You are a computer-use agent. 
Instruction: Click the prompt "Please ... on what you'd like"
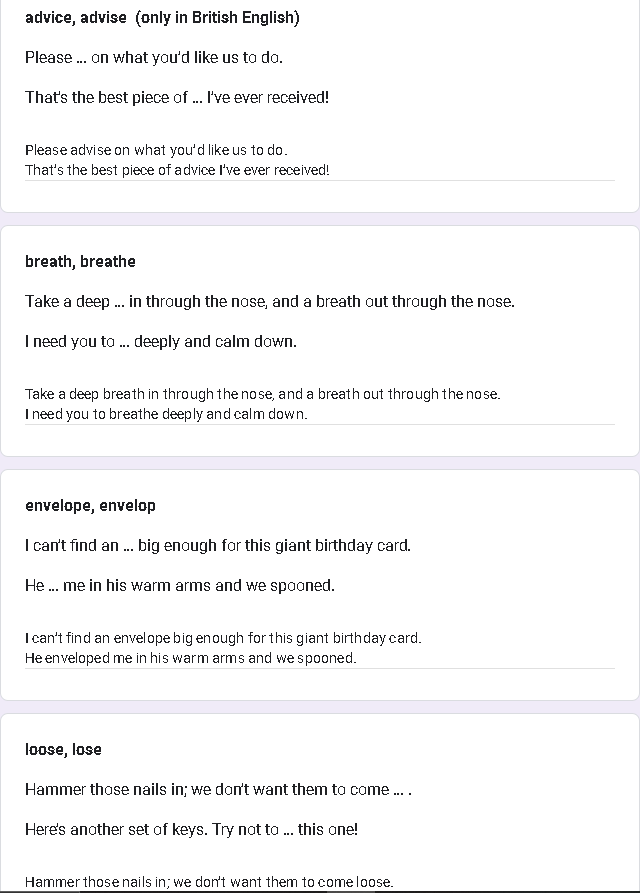[154, 58]
